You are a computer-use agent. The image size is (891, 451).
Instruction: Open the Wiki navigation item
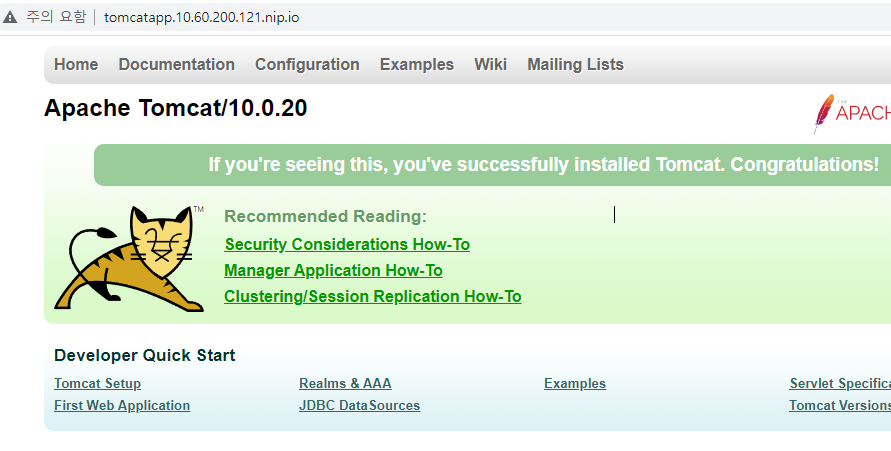click(490, 64)
